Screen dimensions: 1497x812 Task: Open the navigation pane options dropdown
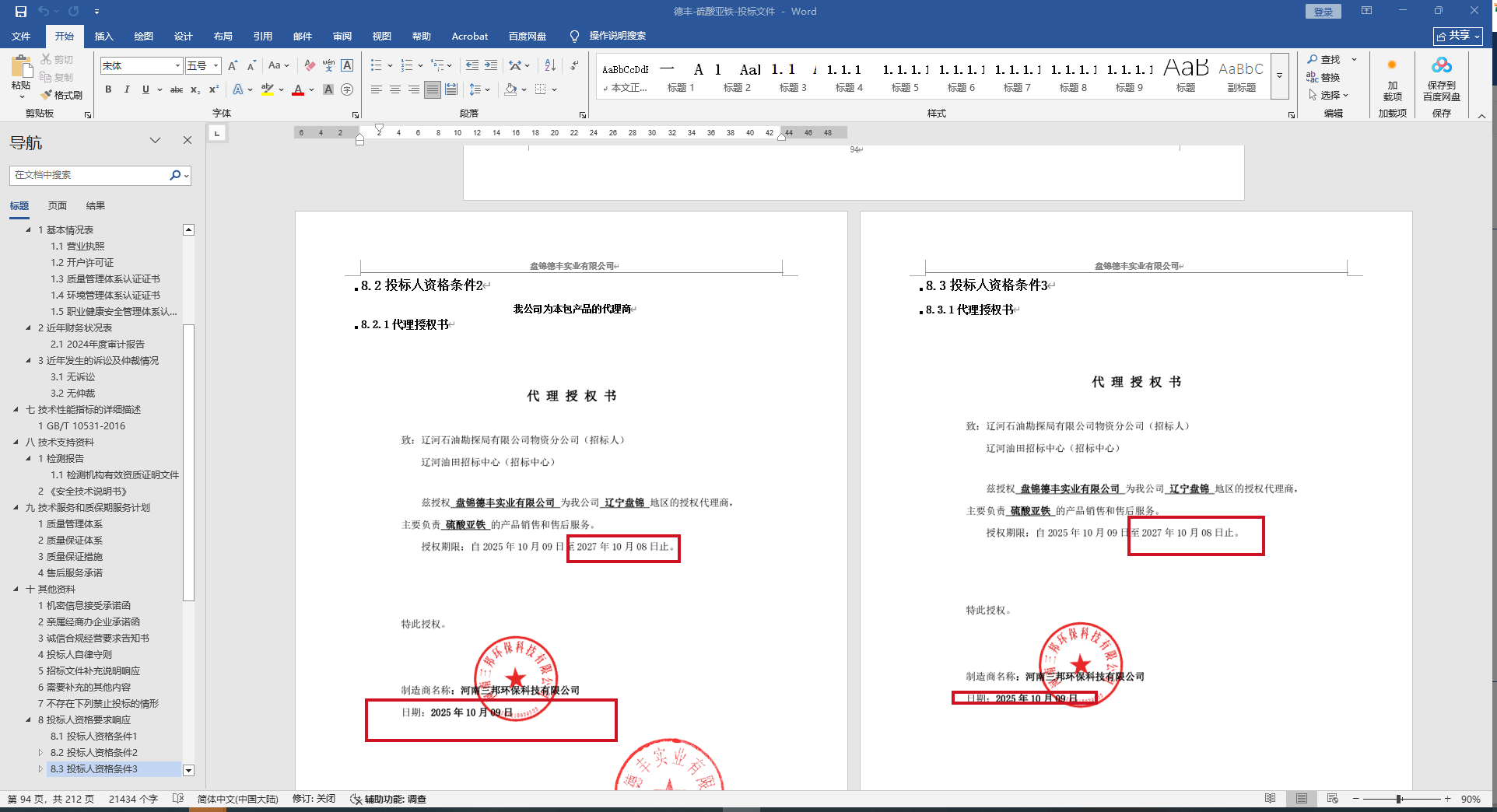click(155, 141)
